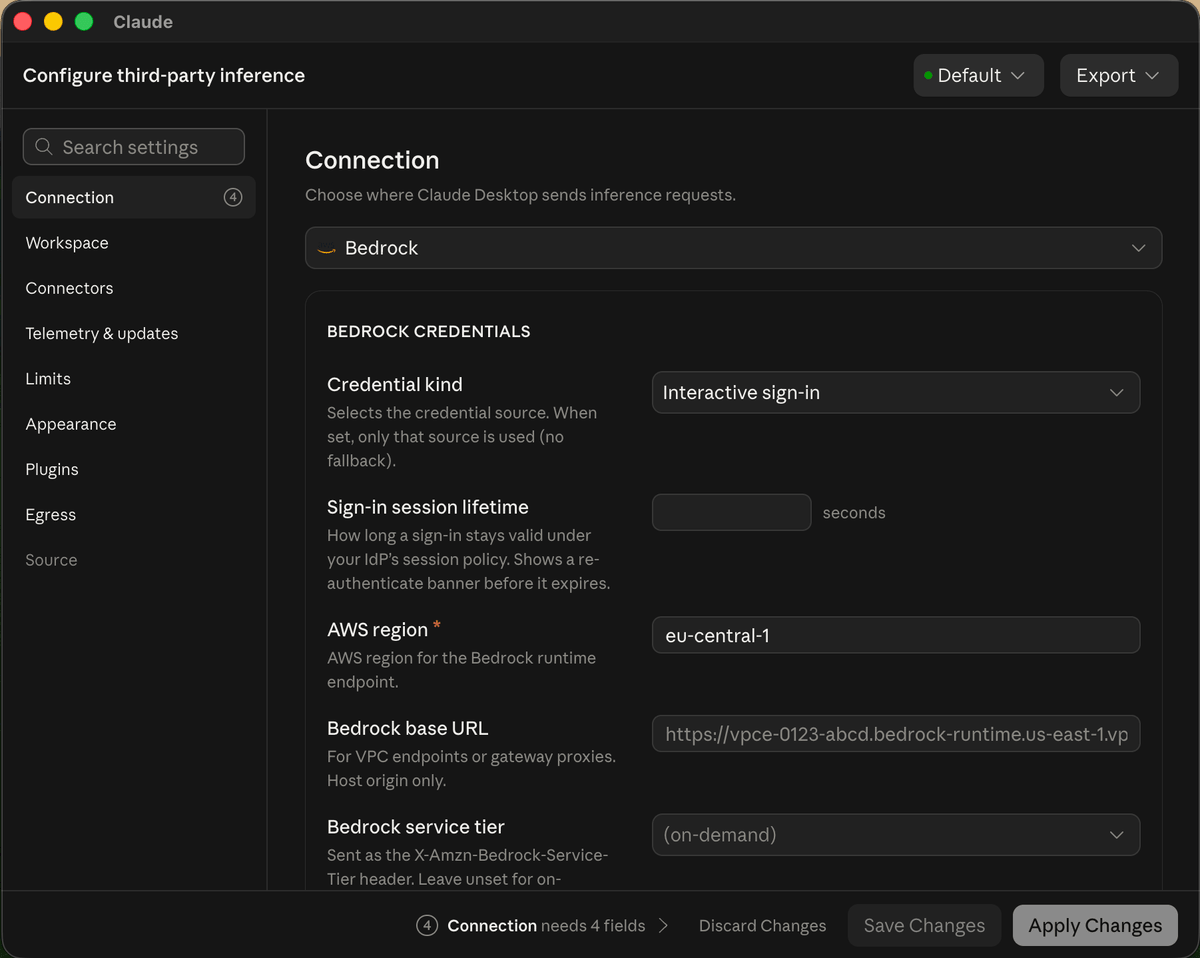1200x958 pixels.
Task: Click the AWS region label
Action: click(x=377, y=630)
